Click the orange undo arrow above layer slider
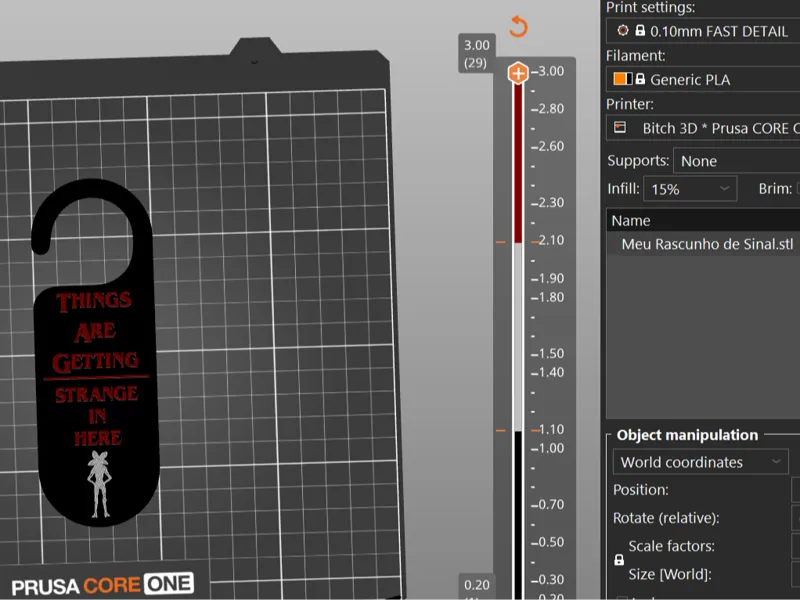This screenshot has height=600, width=800. point(518,26)
